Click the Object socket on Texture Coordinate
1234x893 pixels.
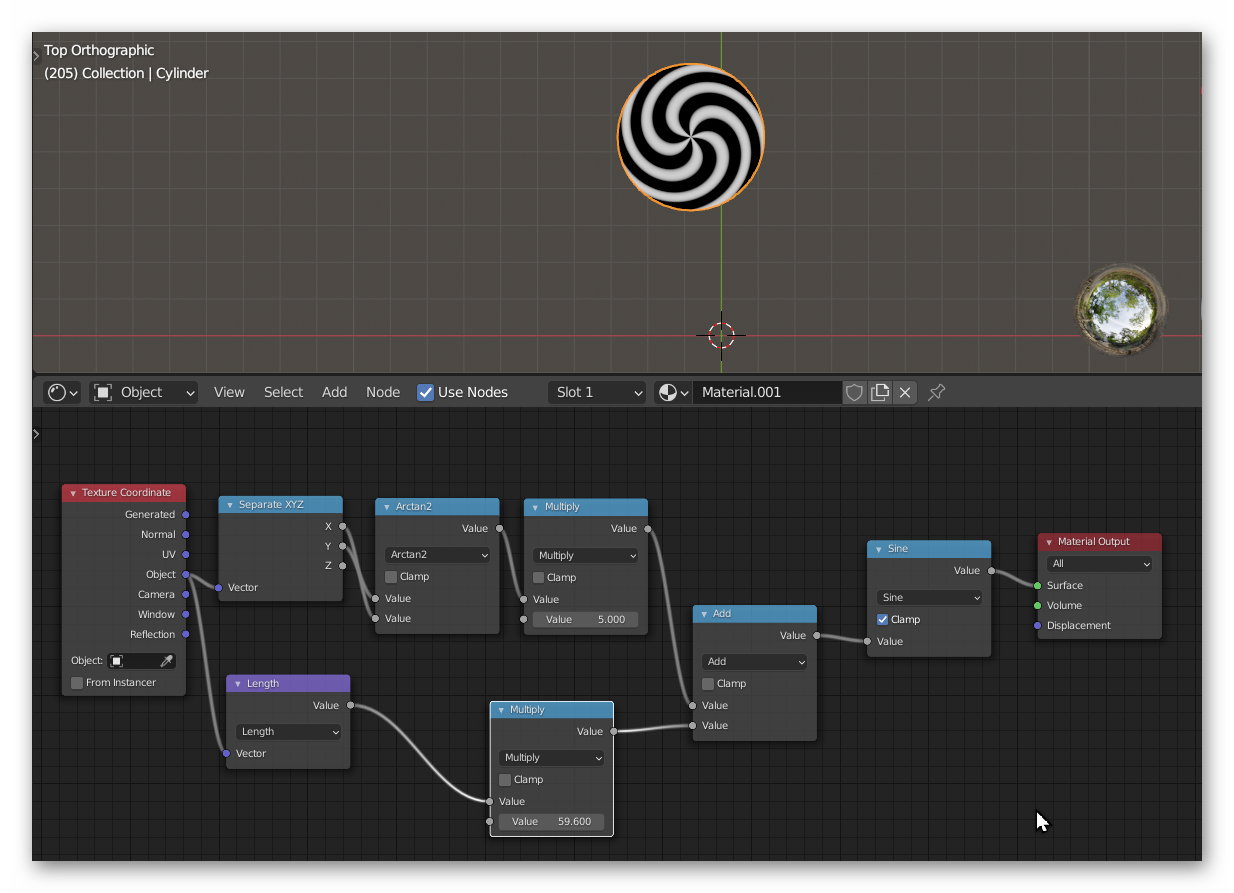(x=186, y=574)
